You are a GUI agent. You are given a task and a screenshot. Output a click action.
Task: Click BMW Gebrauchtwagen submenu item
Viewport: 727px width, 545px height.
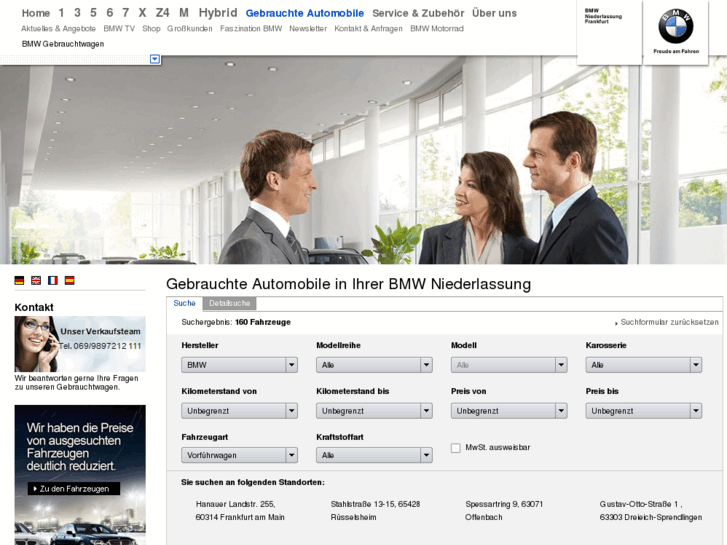pyautogui.click(x=63, y=44)
